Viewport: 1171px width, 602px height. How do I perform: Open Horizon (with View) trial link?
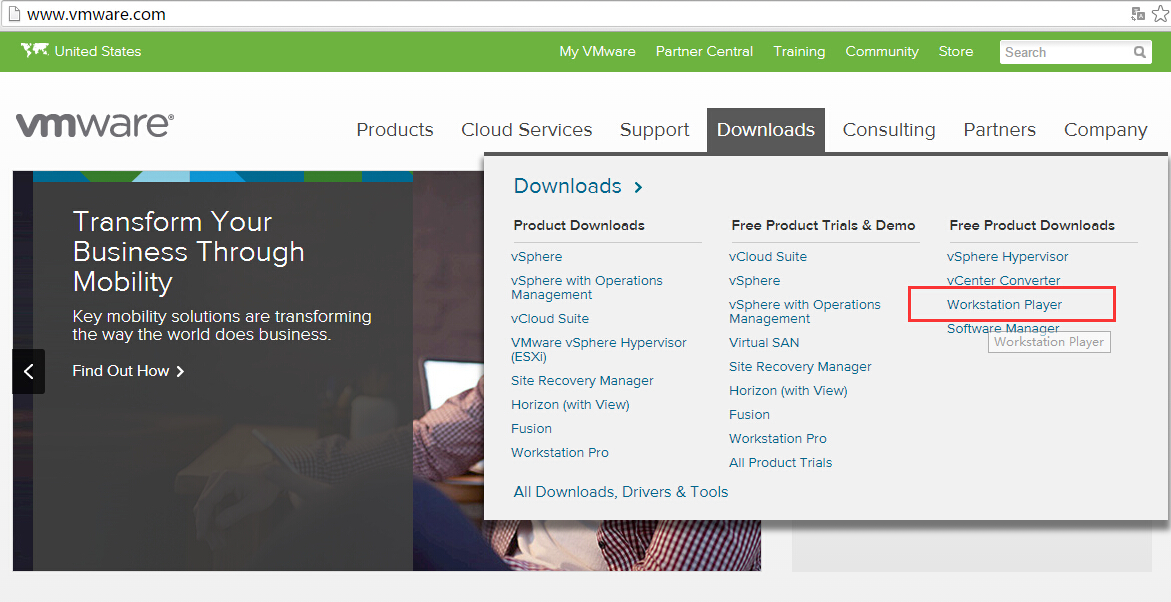click(x=788, y=391)
